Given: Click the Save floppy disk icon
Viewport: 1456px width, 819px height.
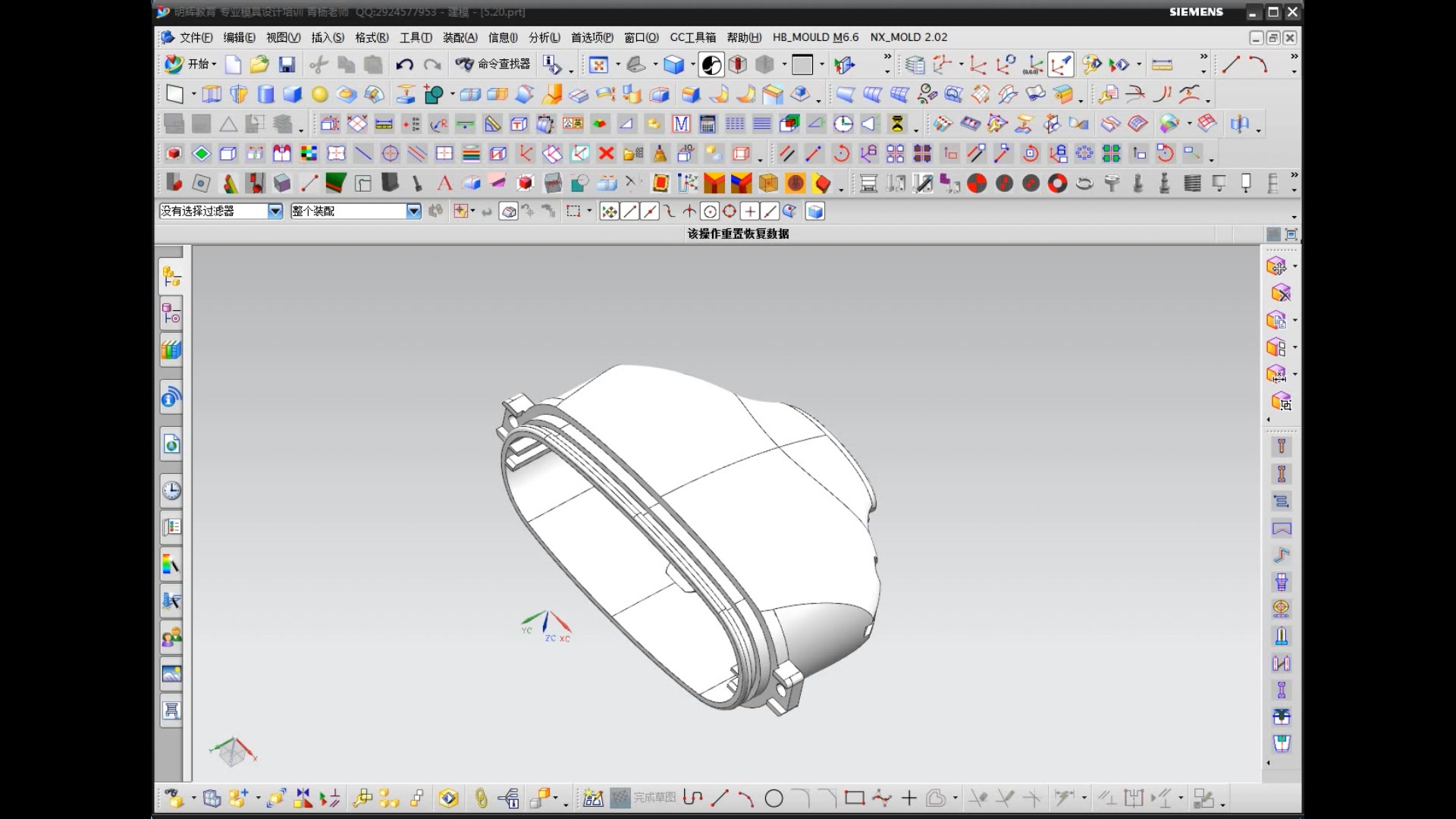Looking at the screenshot, I should (287, 64).
